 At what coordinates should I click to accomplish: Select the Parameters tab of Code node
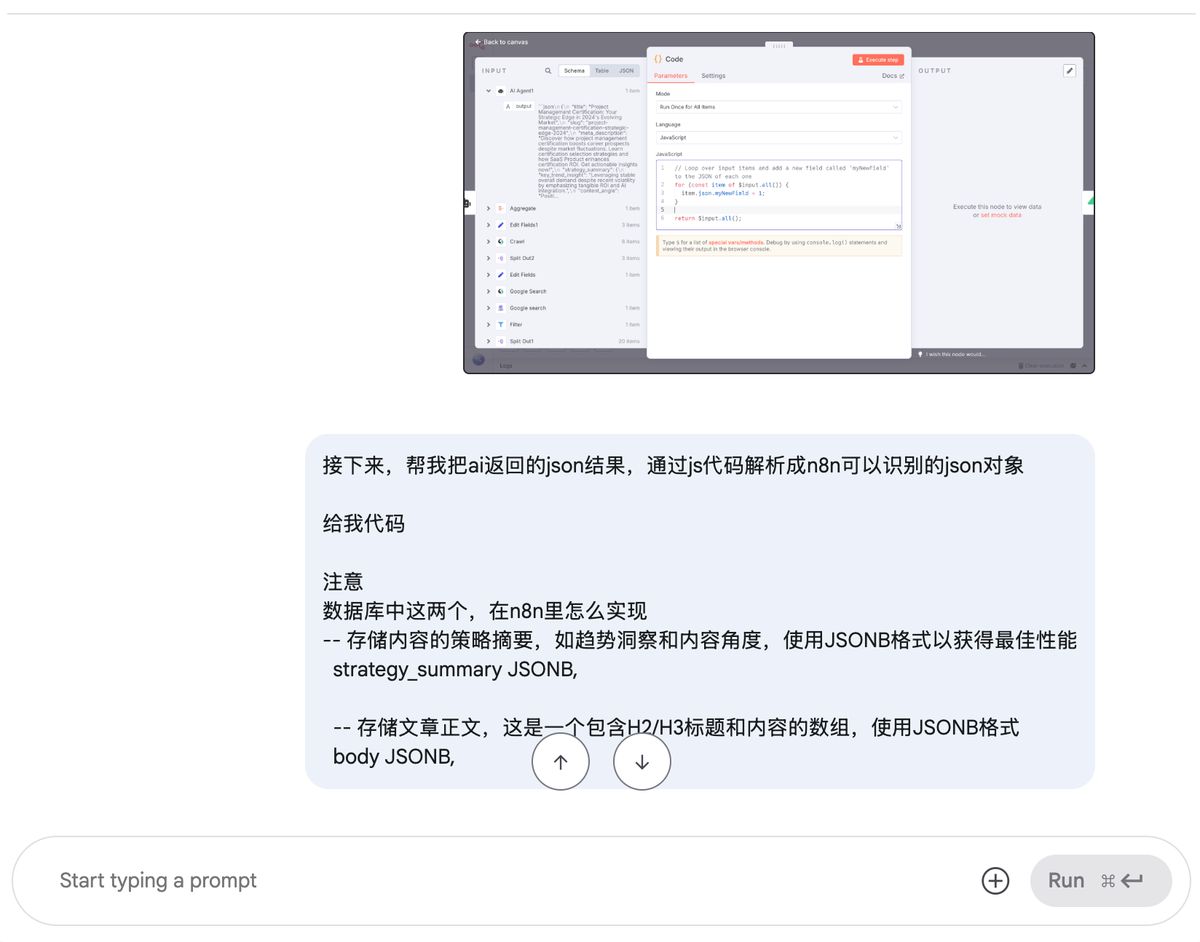click(671, 76)
